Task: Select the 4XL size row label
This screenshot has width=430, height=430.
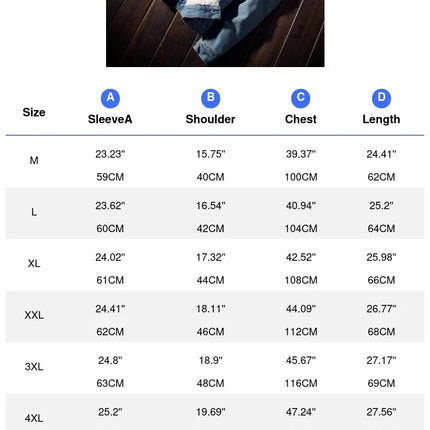Action: (x=34, y=418)
